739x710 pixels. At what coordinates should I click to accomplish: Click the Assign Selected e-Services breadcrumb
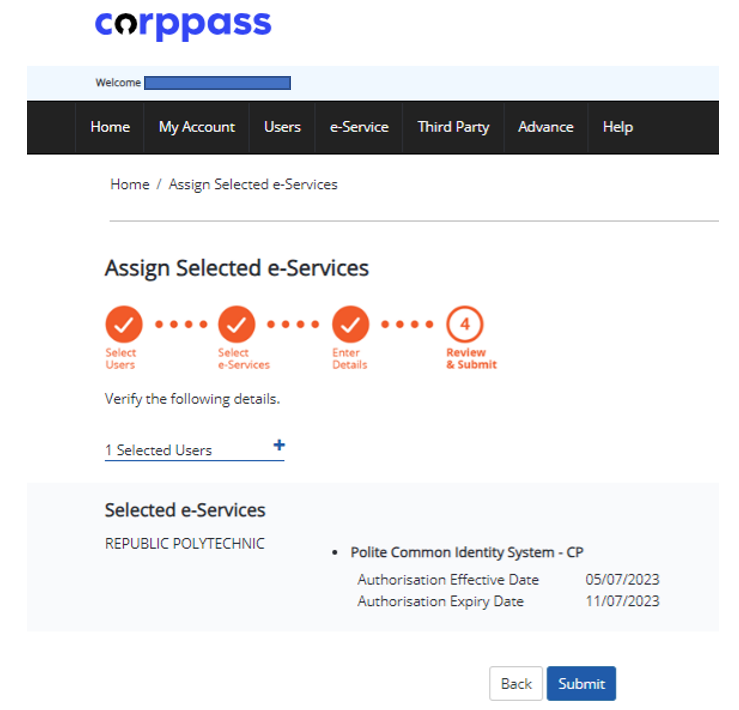click(253, 184)
